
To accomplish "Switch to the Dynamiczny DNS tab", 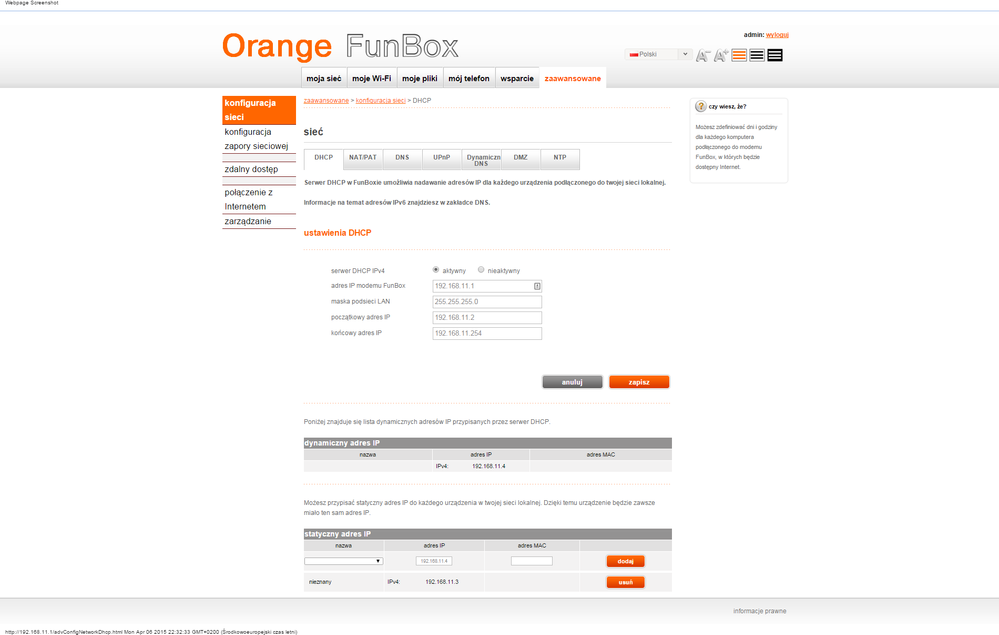I will (481, 159).
